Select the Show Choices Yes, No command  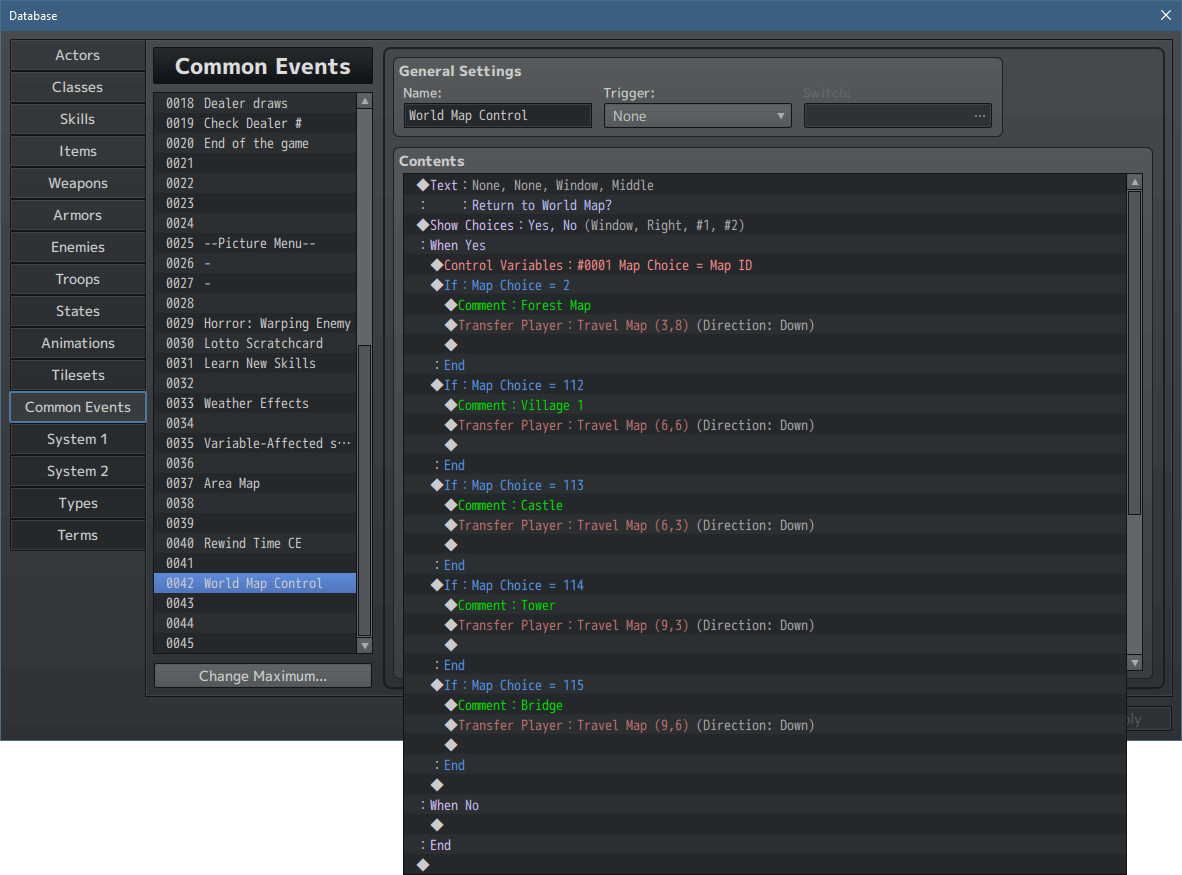(x=586, y=225)
